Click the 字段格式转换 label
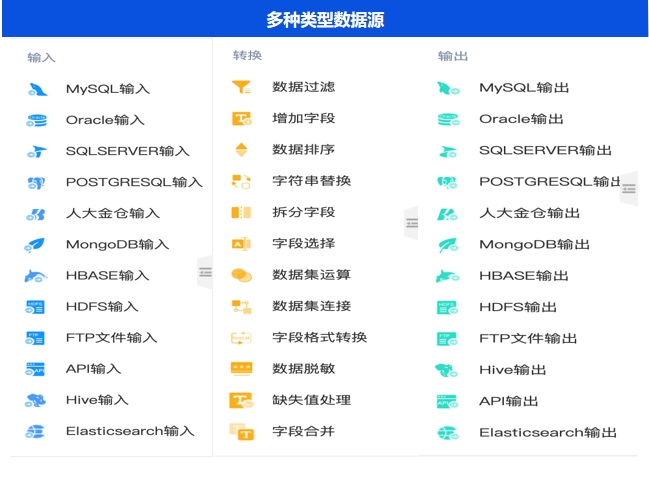The image size is (649, 480). [319, 337]
